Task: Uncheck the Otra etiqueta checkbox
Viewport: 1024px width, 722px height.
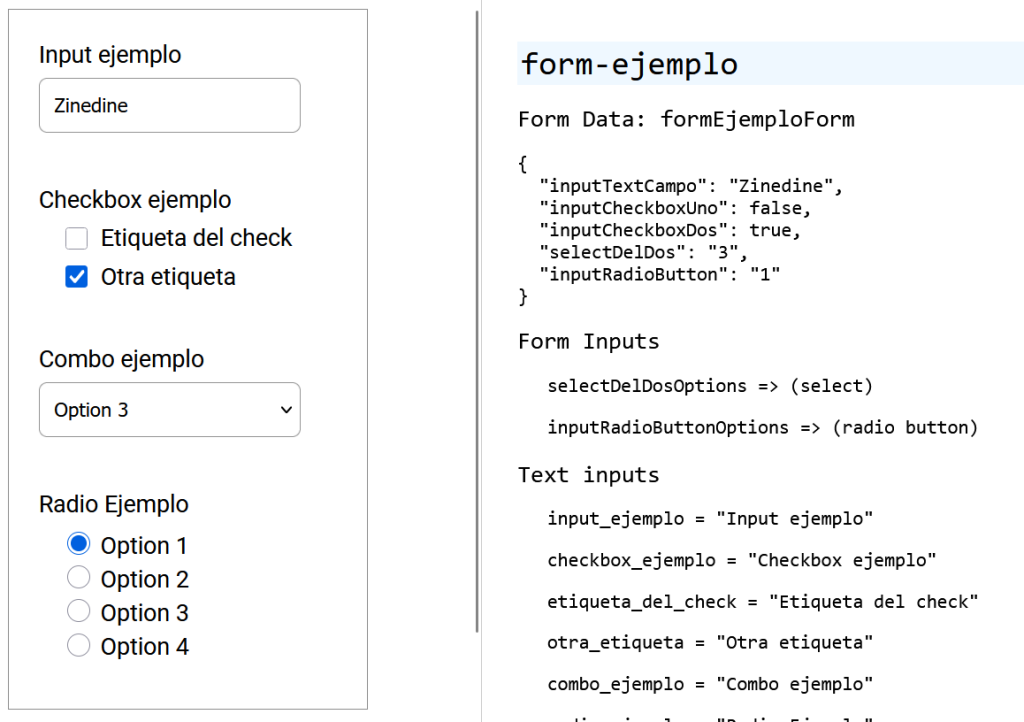Action: pyautogui.click(x=77, y=277)
